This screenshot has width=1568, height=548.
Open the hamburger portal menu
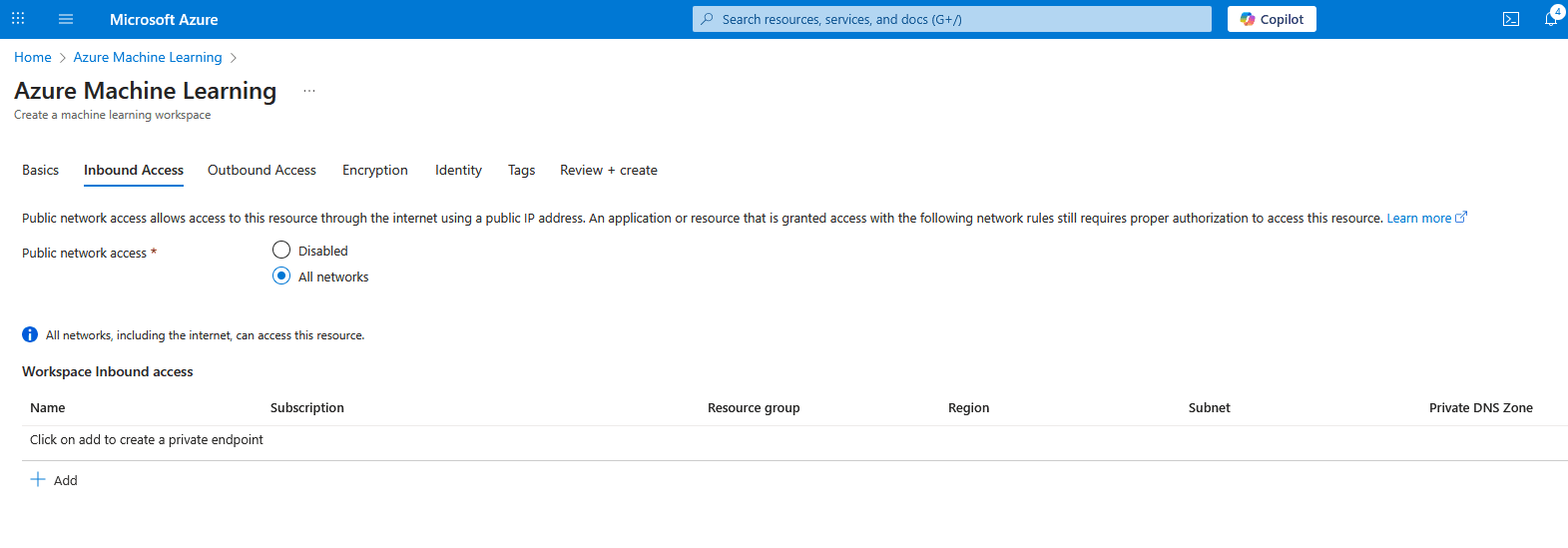66,19
